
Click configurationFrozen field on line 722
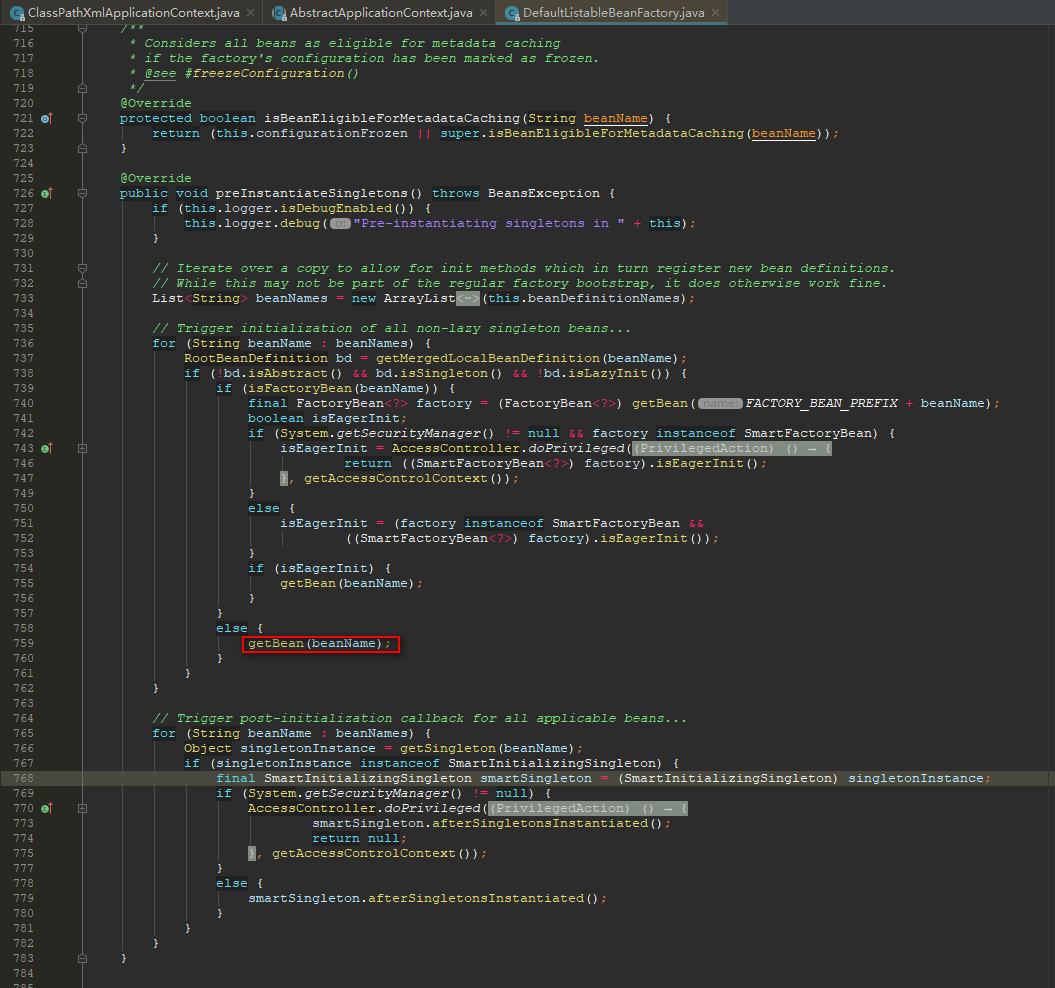click(332, 133)
